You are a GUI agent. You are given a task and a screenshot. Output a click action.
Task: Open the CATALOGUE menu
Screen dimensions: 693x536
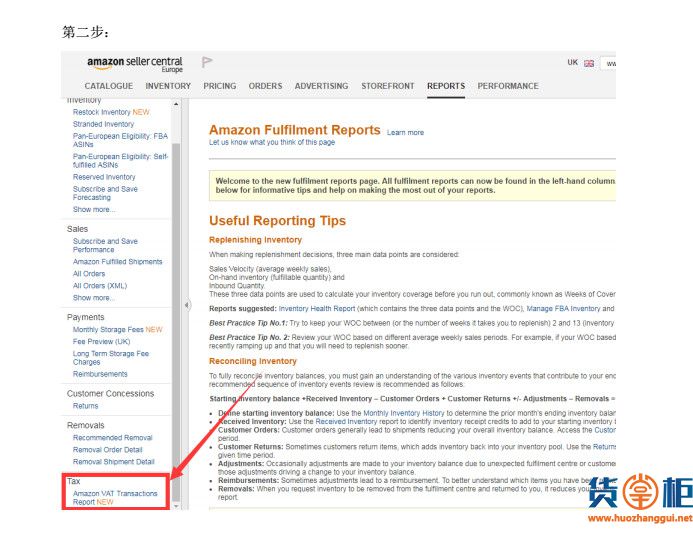click(109, 86)
